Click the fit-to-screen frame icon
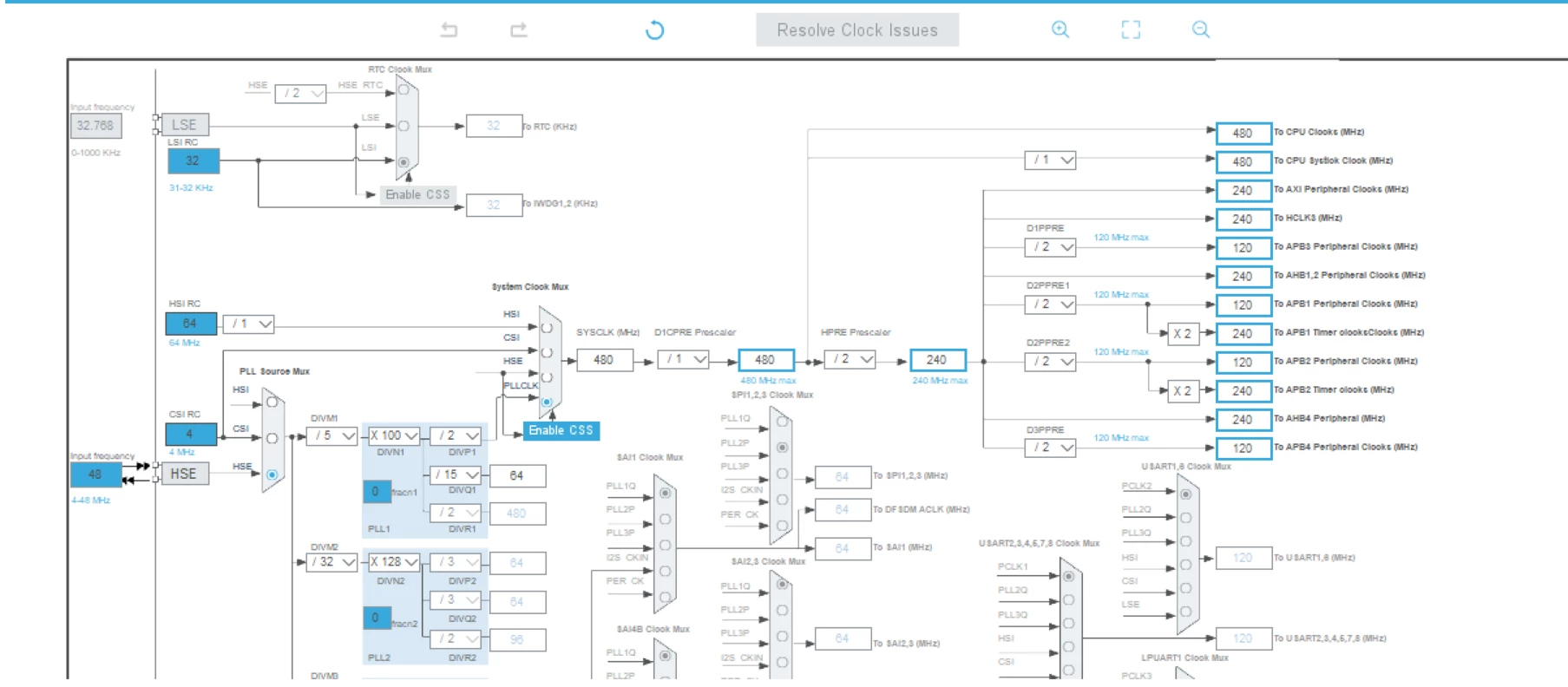 point(1131,29)
